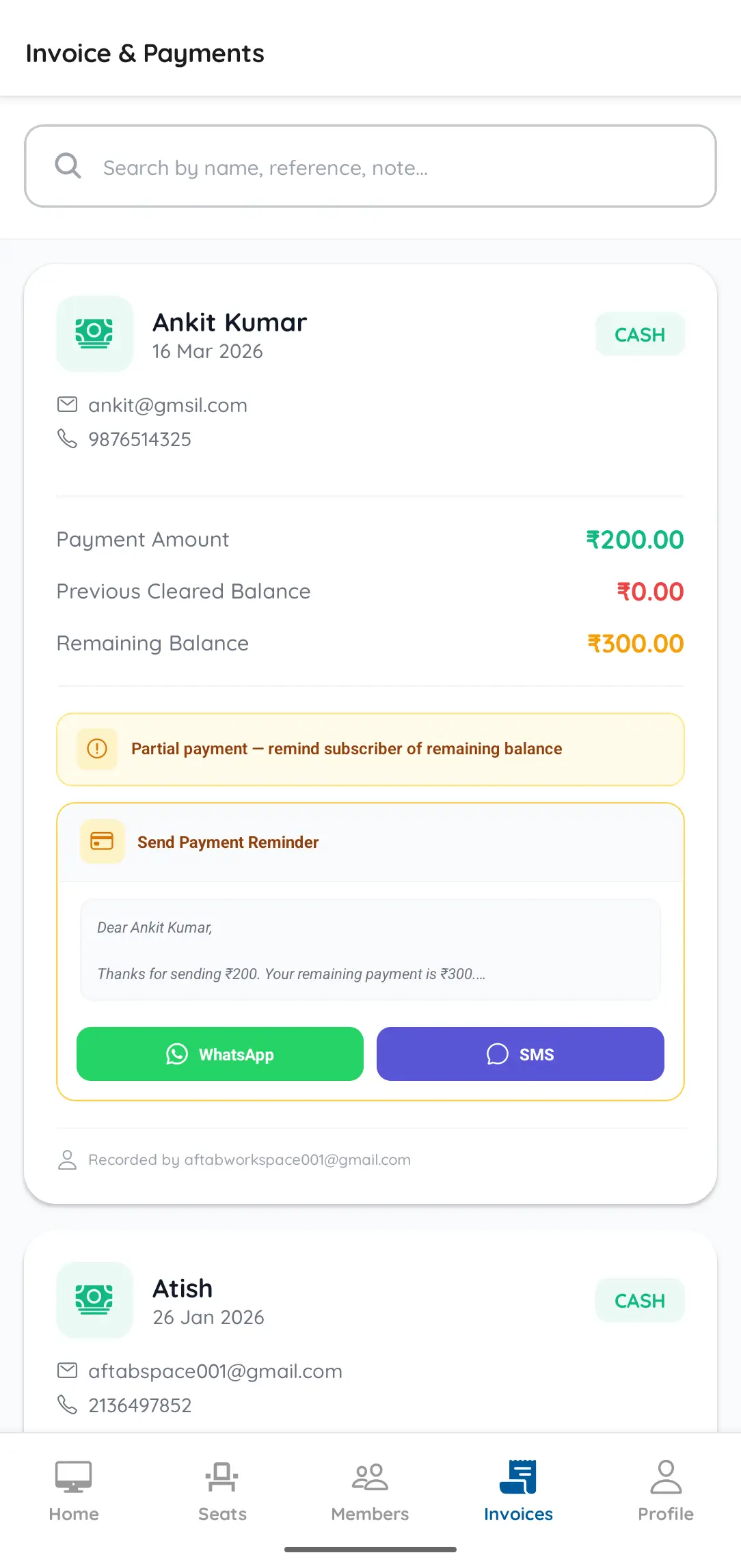The width and height of the screenshot is (741, 1568).
Task: Click the phone icon beside 2136497852
Action: (x=67, y=1405)
